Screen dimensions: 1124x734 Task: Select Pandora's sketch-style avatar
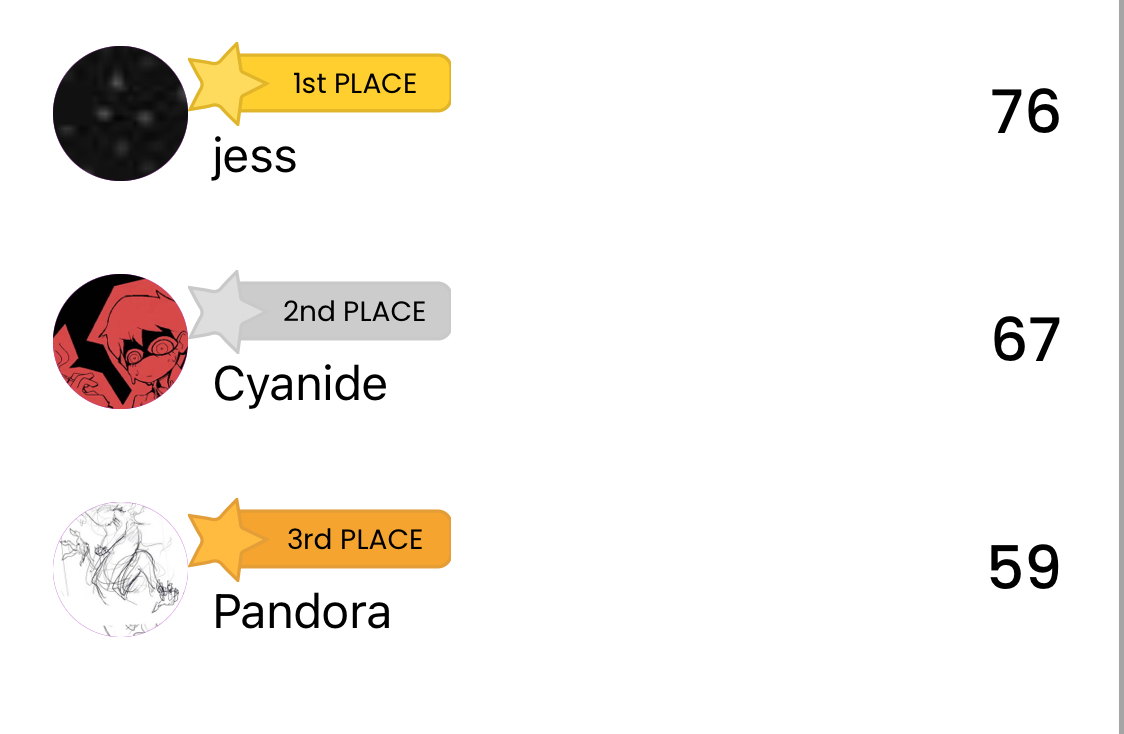click(120, 569)
